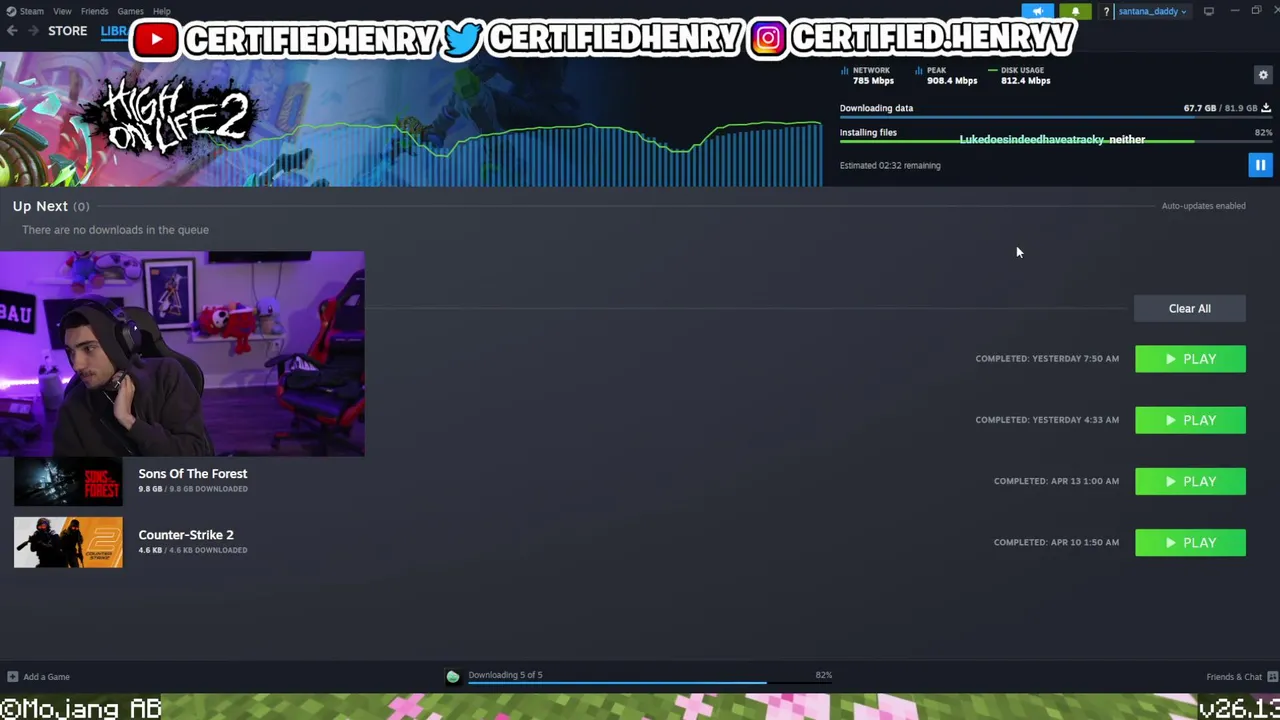Image resolution: width=1280 pixels, height=720 pixels.
Task: Play Sons Of The Forest
Action: [x=1190, y=482]
